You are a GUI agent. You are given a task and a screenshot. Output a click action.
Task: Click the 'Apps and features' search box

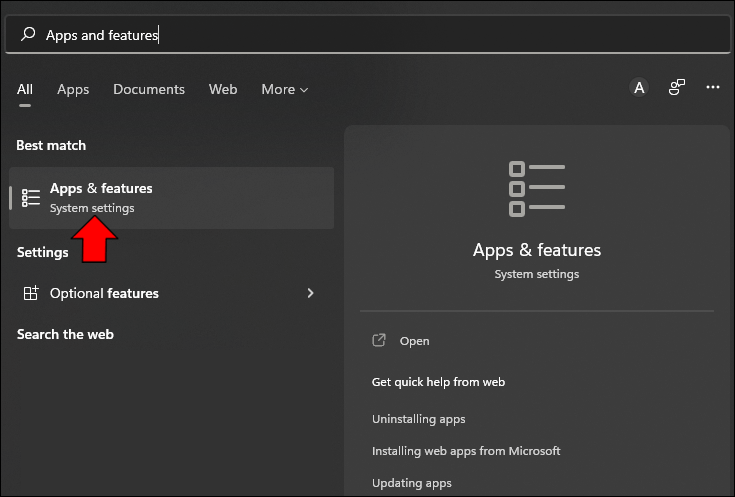368,35
